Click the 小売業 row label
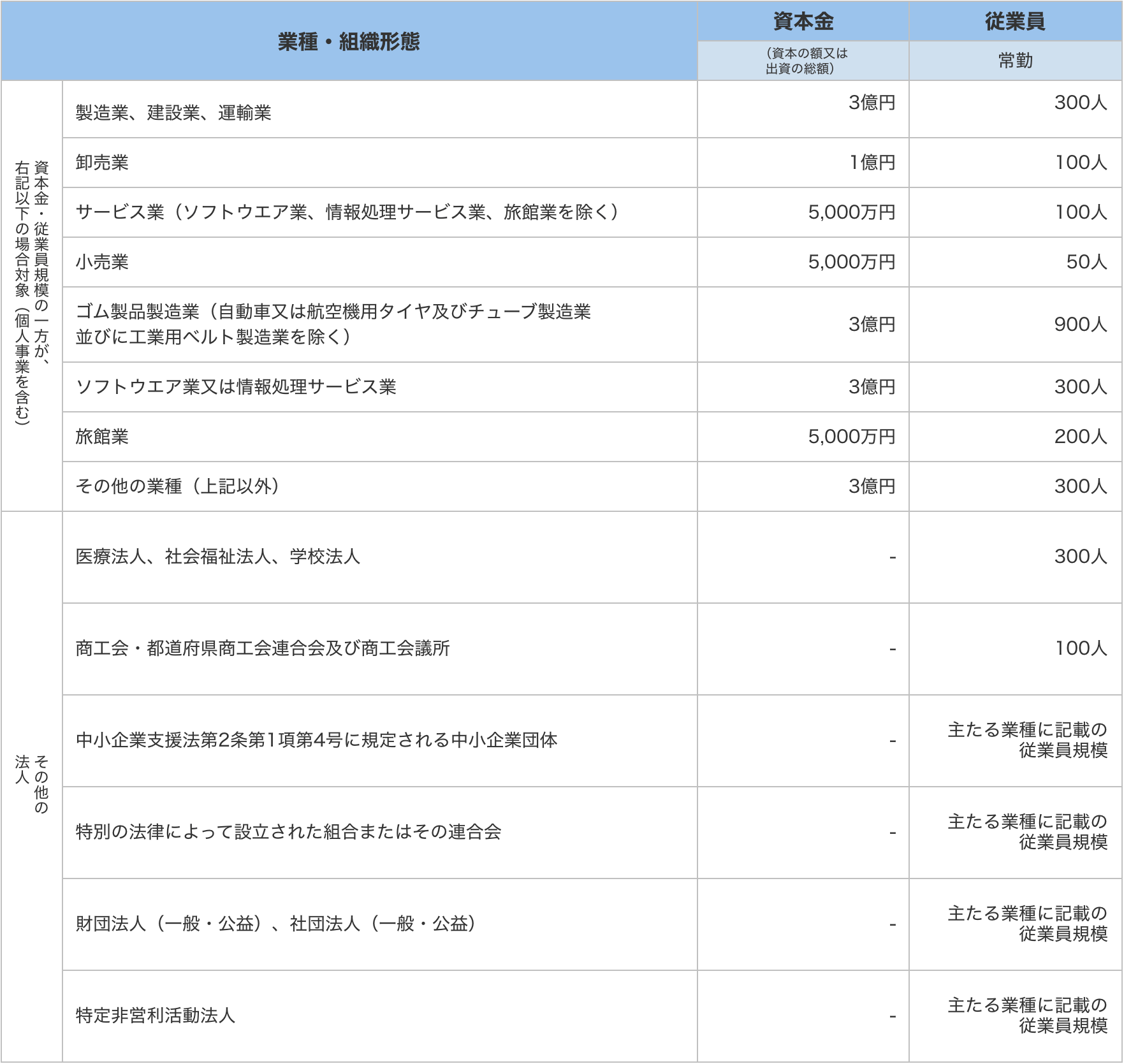 pos(102,262)
